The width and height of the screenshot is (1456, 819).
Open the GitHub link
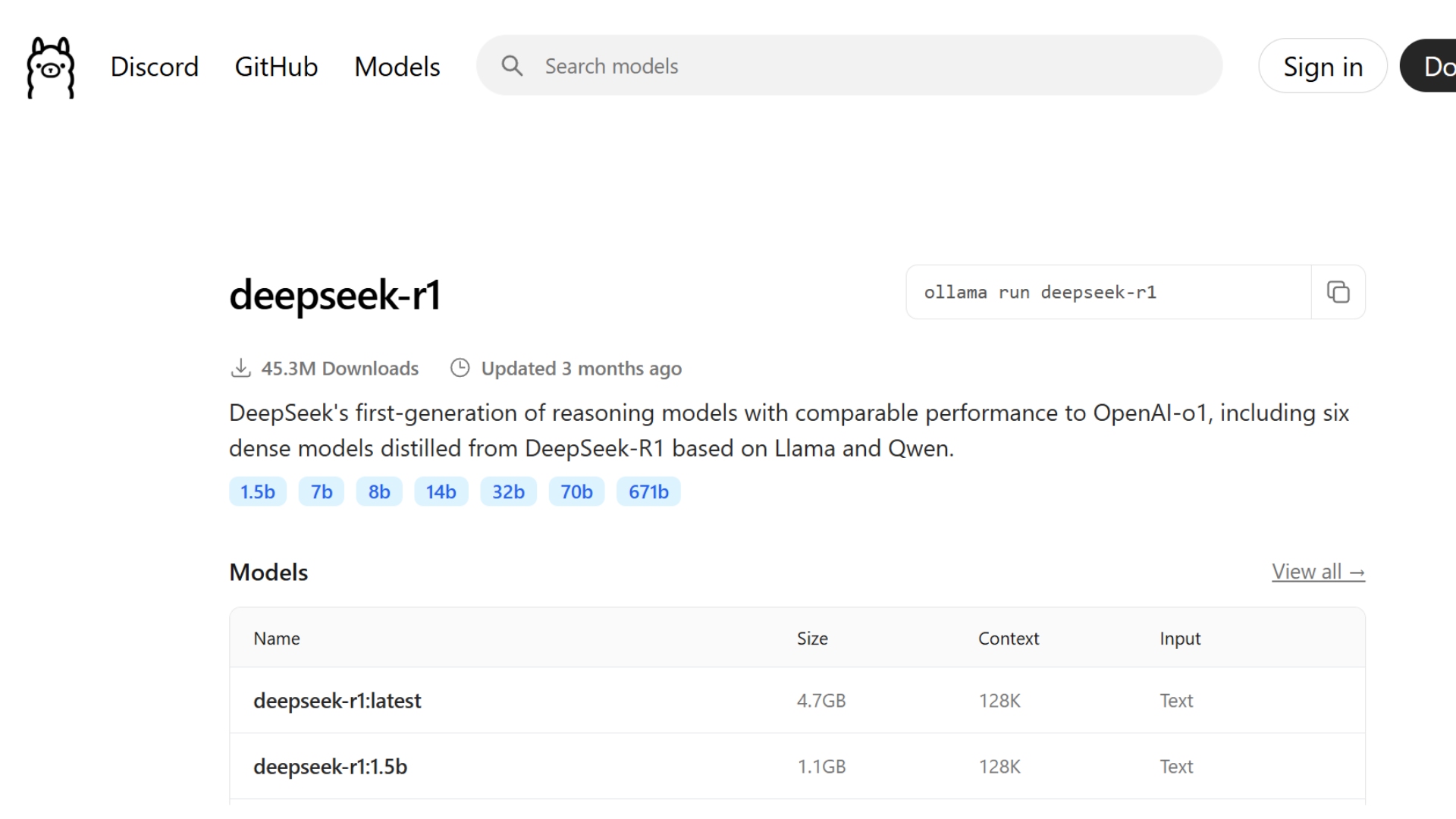[276, 67]
